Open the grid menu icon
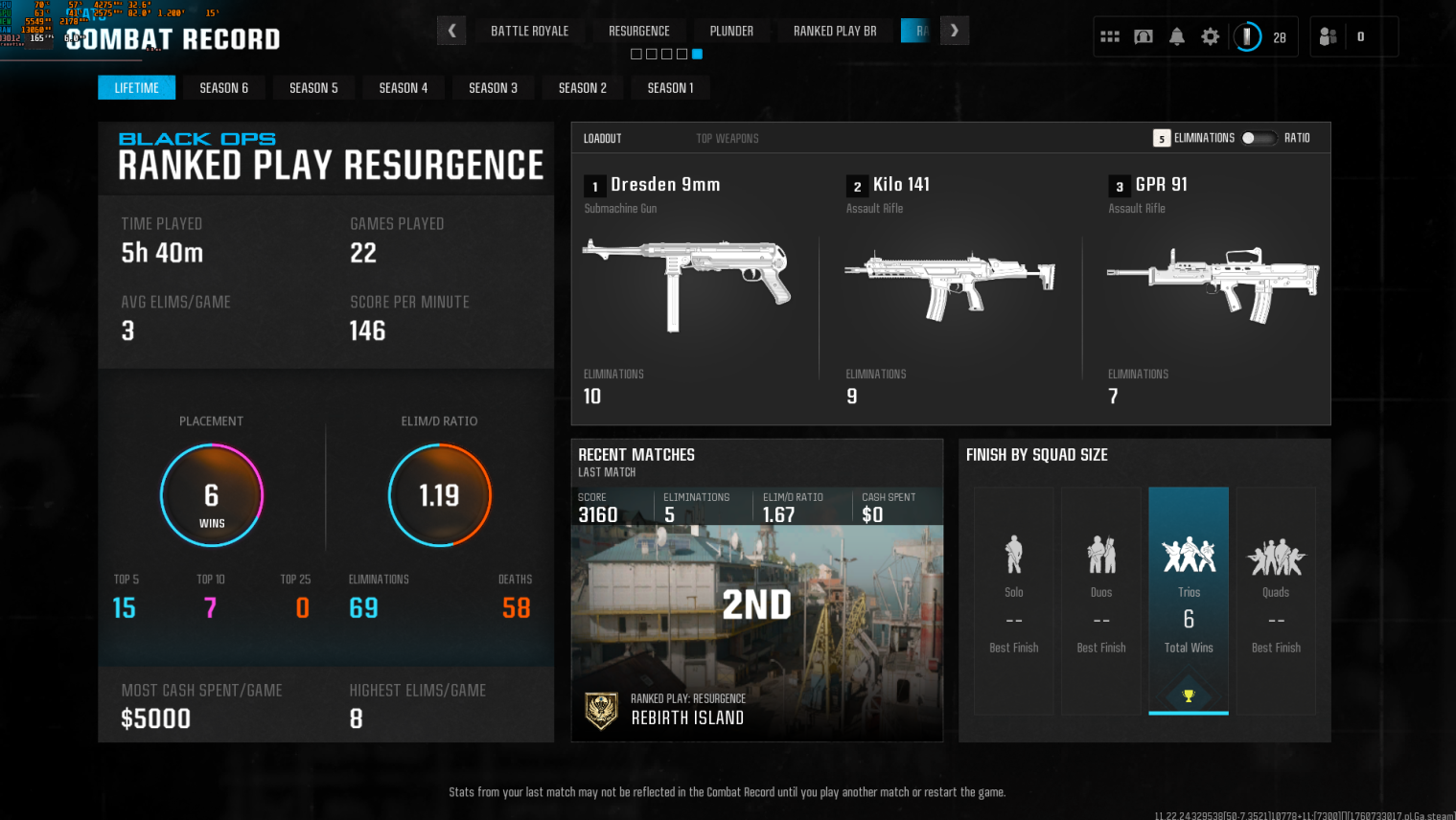The image size is (1456, 820). (1110, 37)
